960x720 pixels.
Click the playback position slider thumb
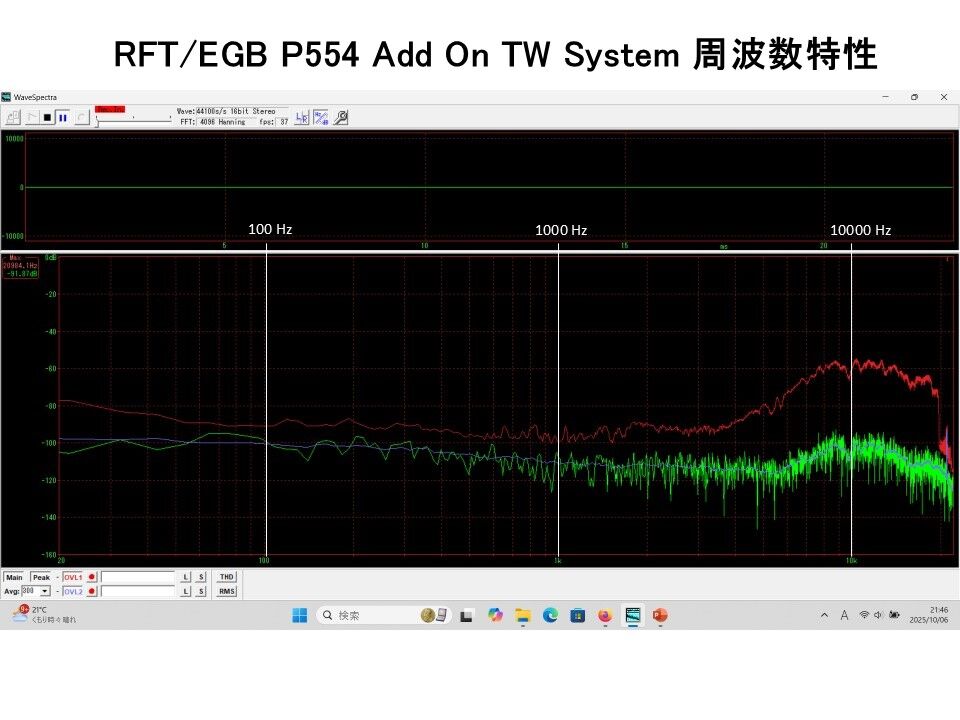tap(97, 122)
